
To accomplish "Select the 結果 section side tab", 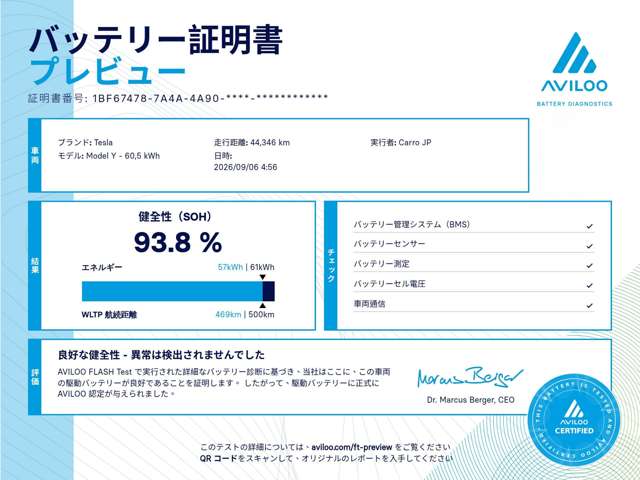I will click(35, 265).
